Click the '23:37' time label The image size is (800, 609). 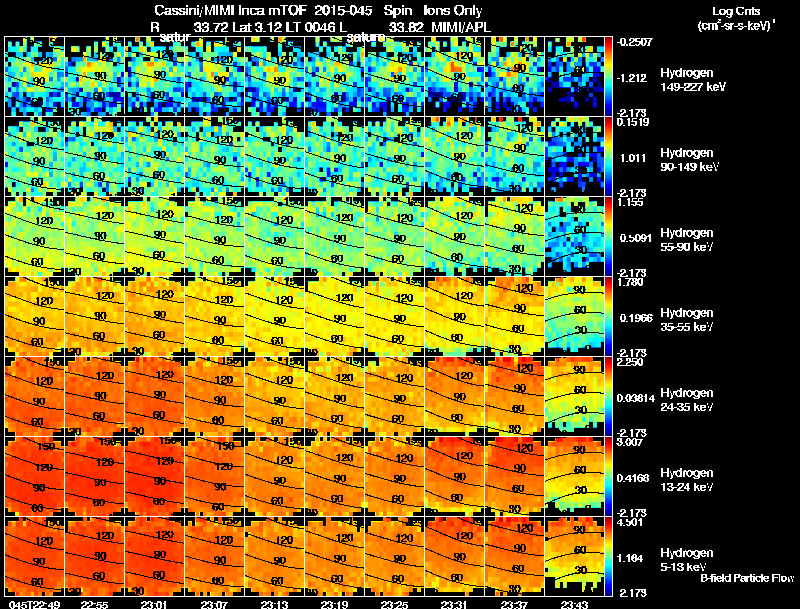coord(514,604)
